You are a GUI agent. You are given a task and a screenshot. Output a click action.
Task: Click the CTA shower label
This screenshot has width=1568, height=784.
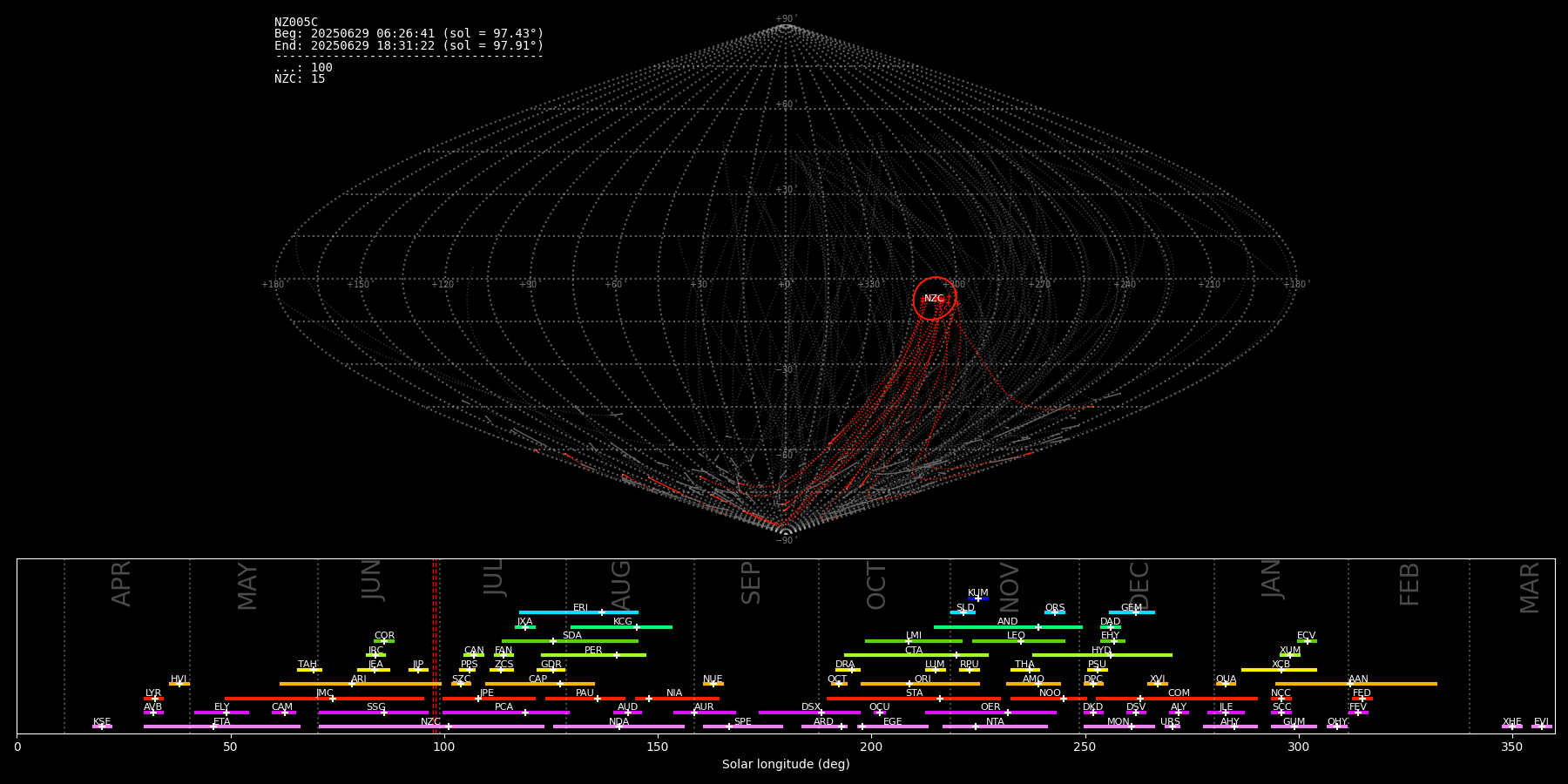tap(914, 651)
